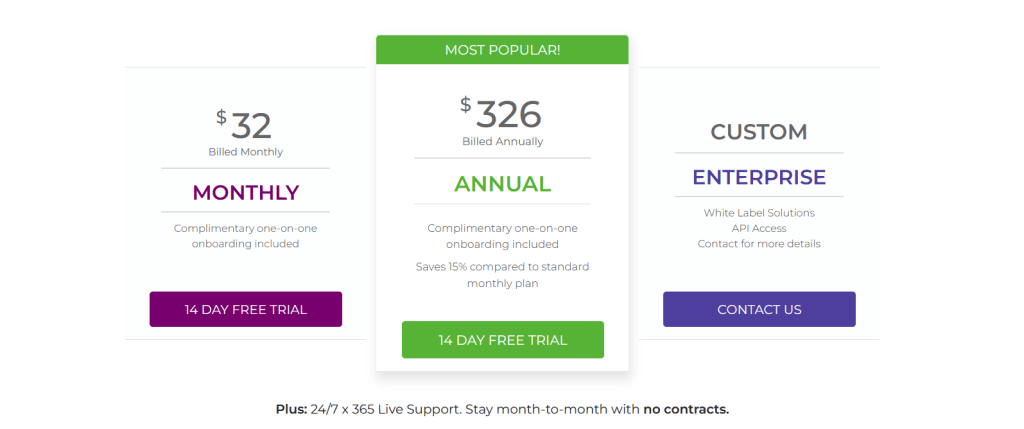
Task: Click the Contact for more details text
Action: click(759, 243)
